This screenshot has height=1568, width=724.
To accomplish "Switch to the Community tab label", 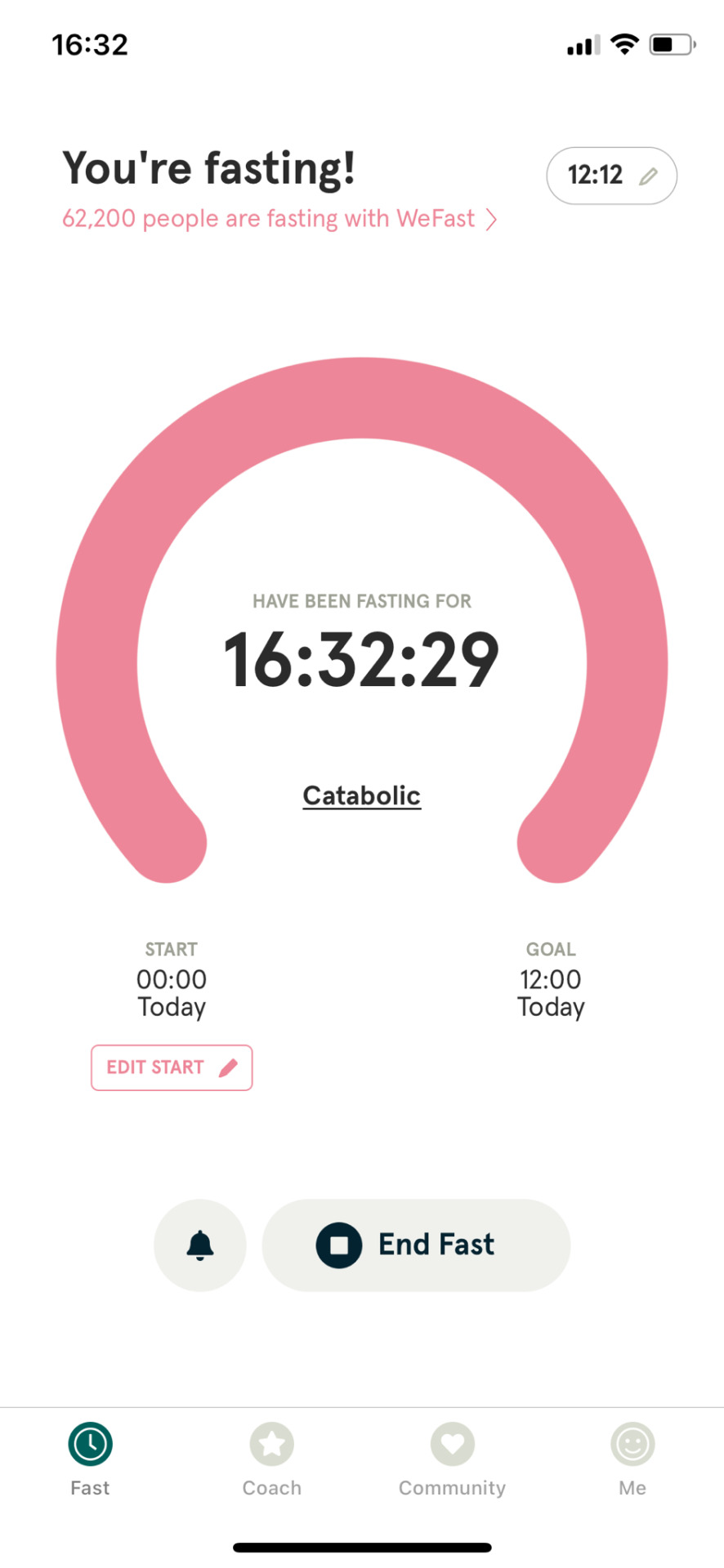I will [453, 1488].
